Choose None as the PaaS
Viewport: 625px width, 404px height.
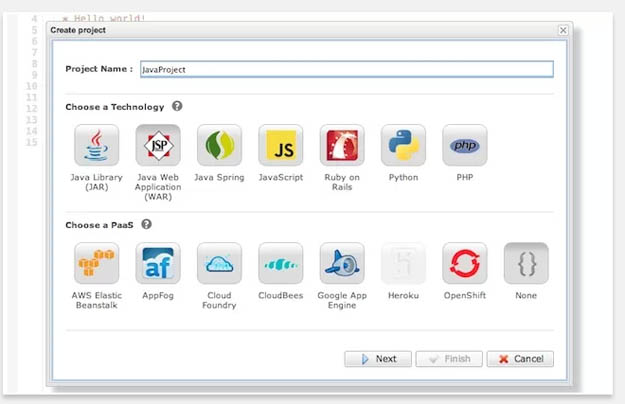tap(526, 263)
